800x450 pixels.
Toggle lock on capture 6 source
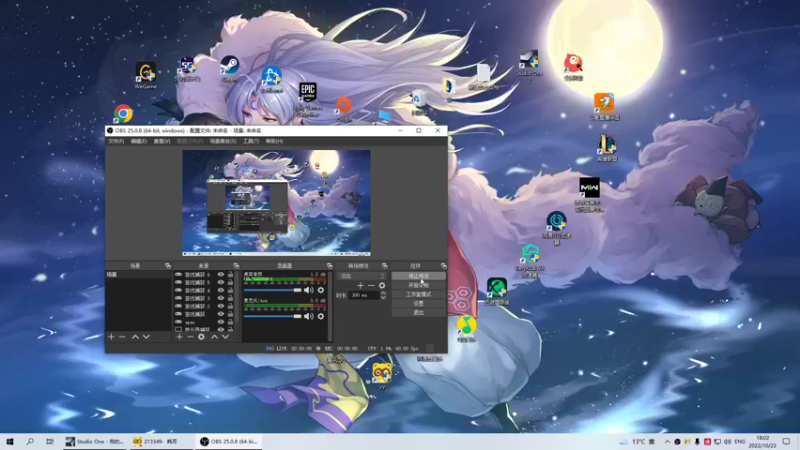click(230, 274)
